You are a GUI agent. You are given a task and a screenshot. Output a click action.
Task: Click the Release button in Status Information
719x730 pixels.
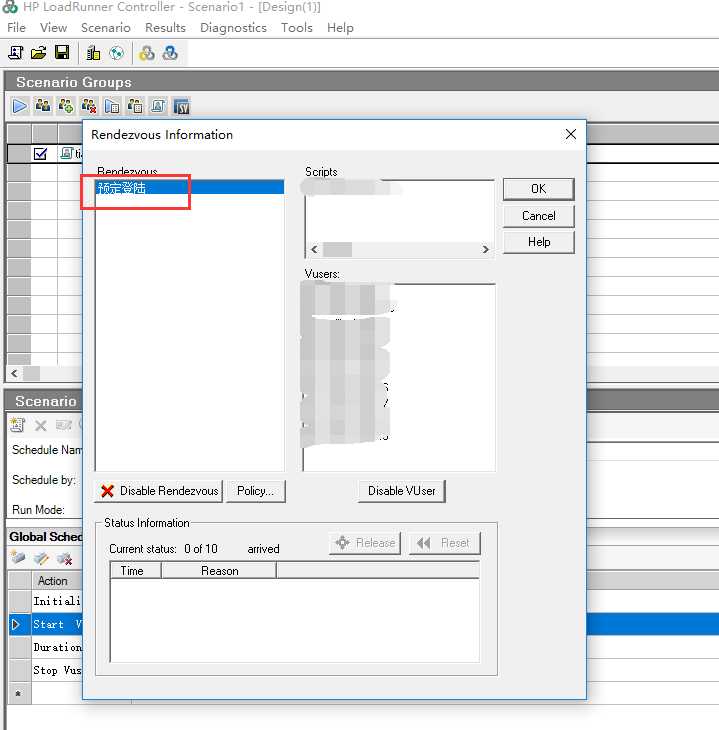tap(365, 543)
